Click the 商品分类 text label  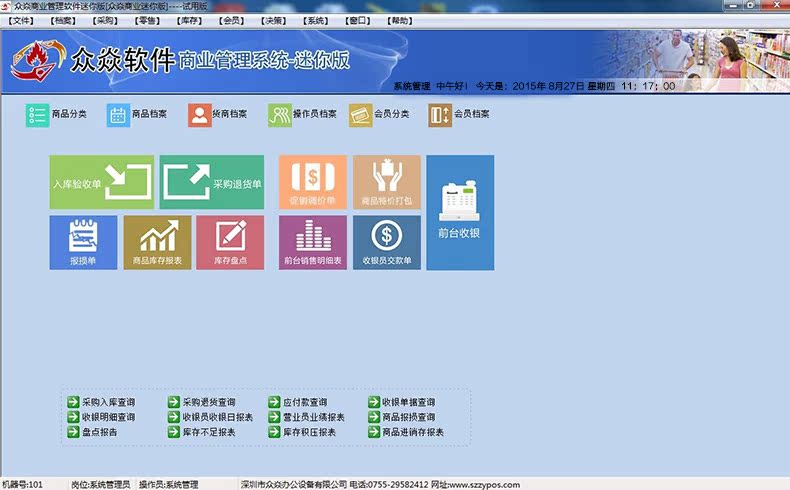[x=69, y=114]
